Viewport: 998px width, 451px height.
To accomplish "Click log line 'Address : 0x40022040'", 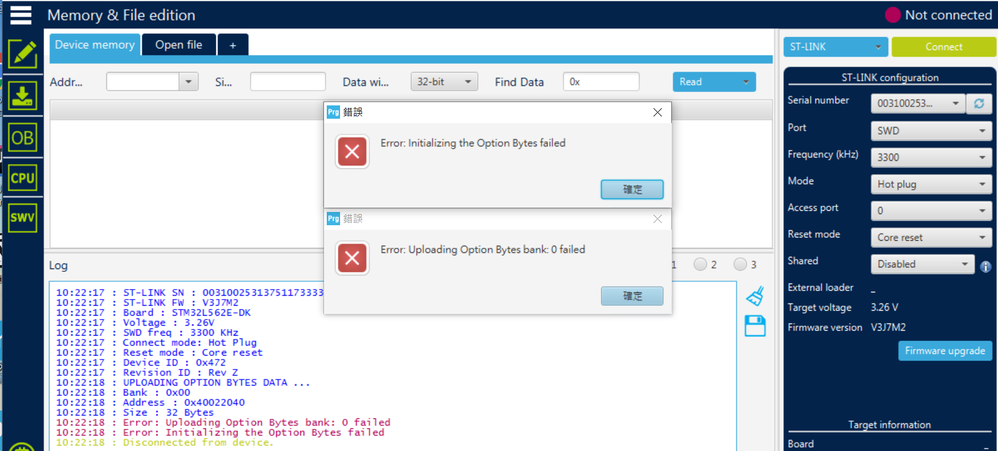I will coord(150,403).
